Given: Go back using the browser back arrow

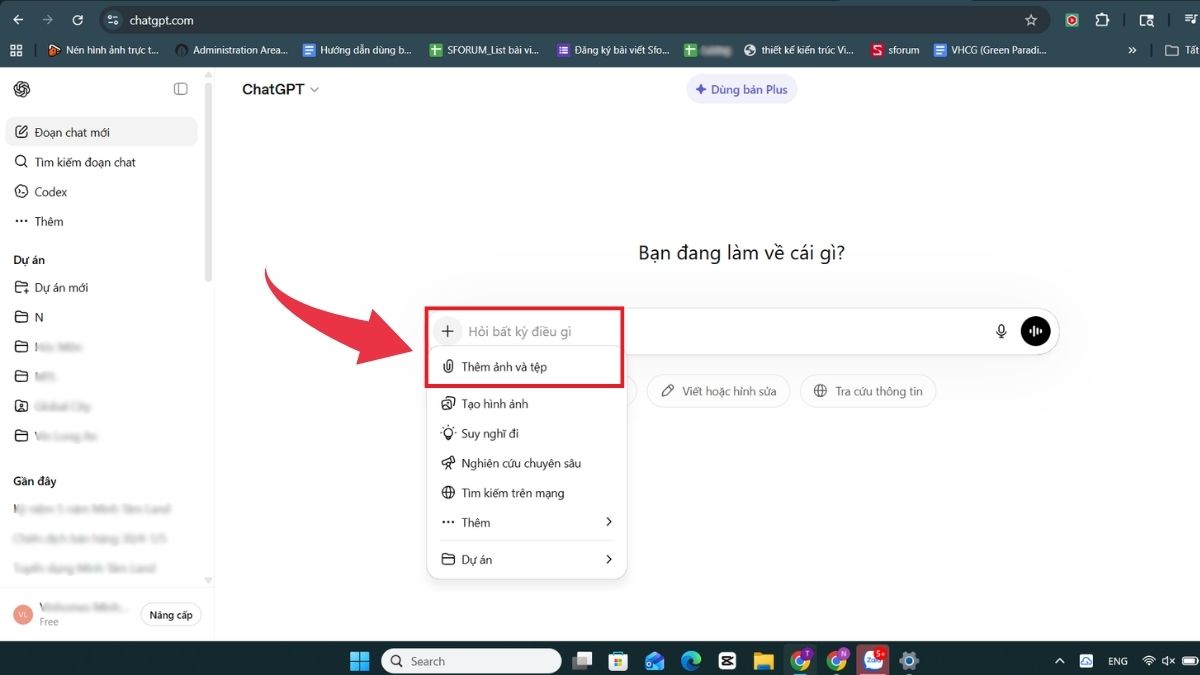Looking at the screenshot, I should [x=18, y=20].
